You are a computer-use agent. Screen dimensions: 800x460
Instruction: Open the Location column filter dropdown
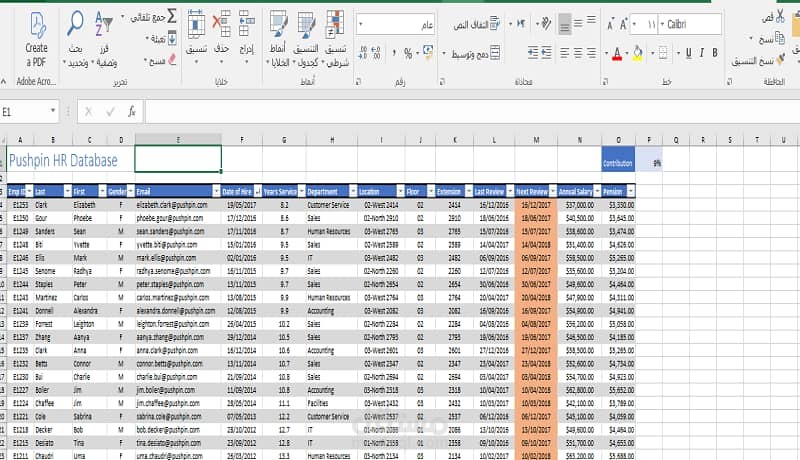[x=401, y=191]
